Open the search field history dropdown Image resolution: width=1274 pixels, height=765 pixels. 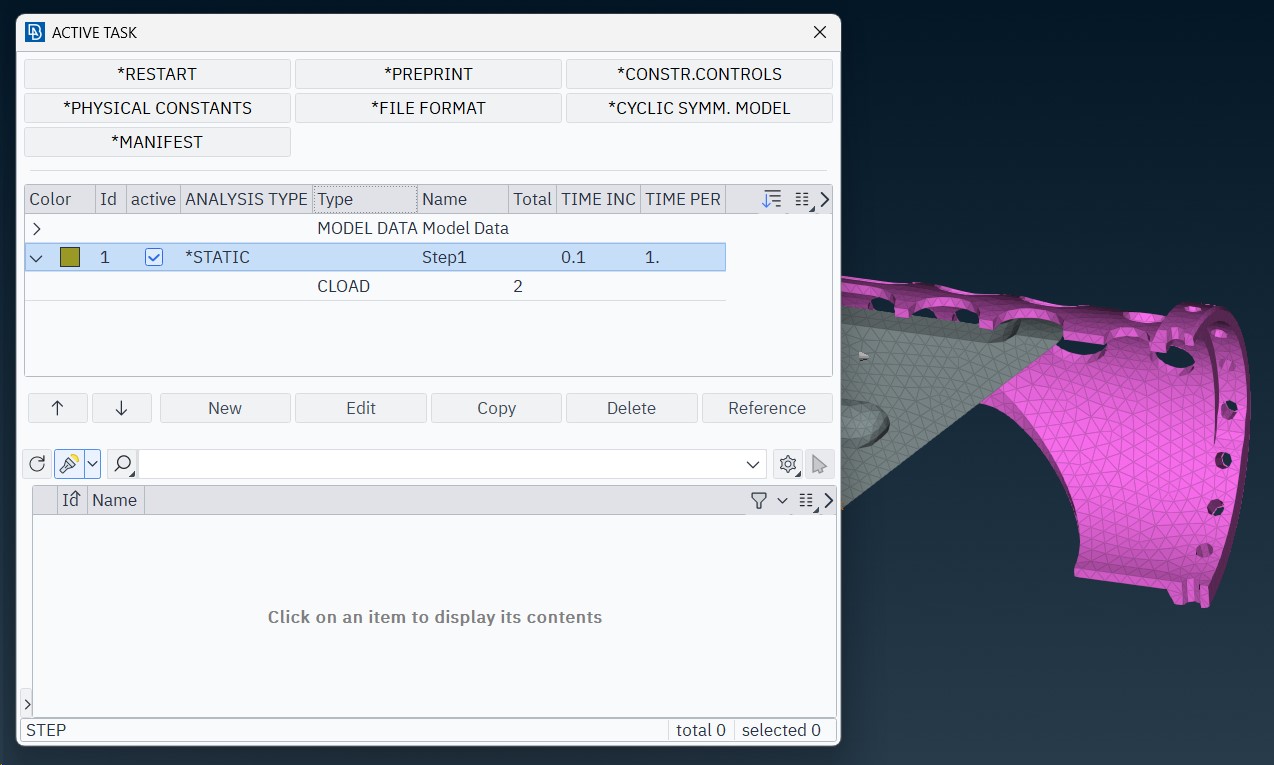[753, 464]
